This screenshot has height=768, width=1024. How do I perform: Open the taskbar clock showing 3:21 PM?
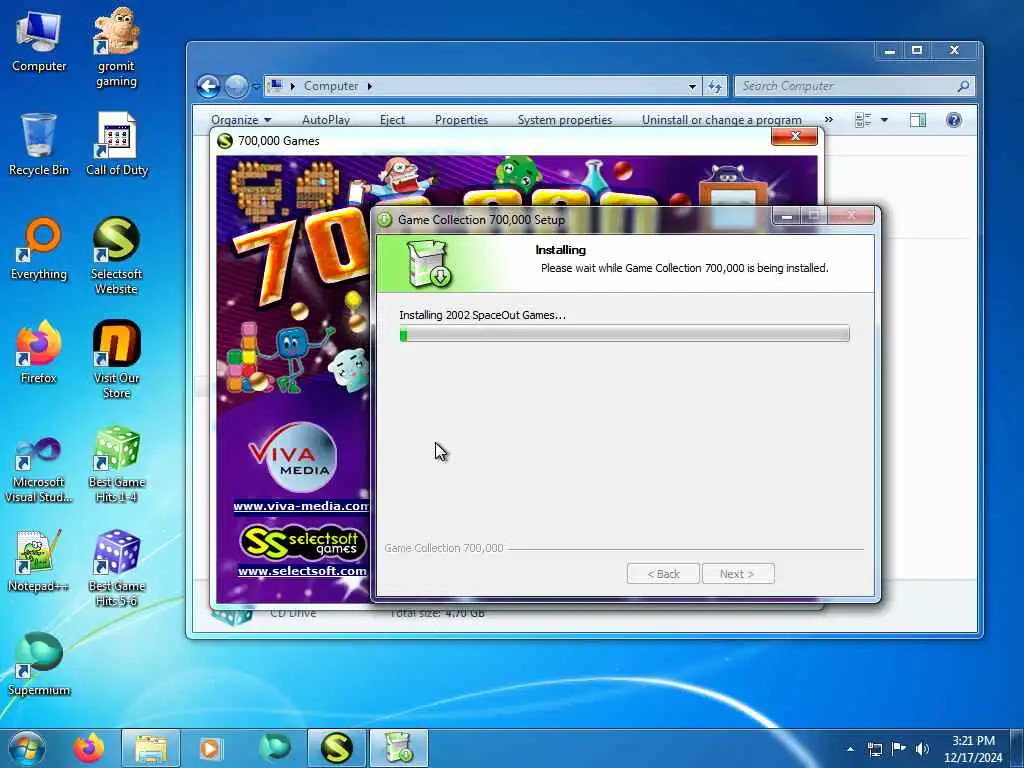pyautogui.click(x=973, y=749)
